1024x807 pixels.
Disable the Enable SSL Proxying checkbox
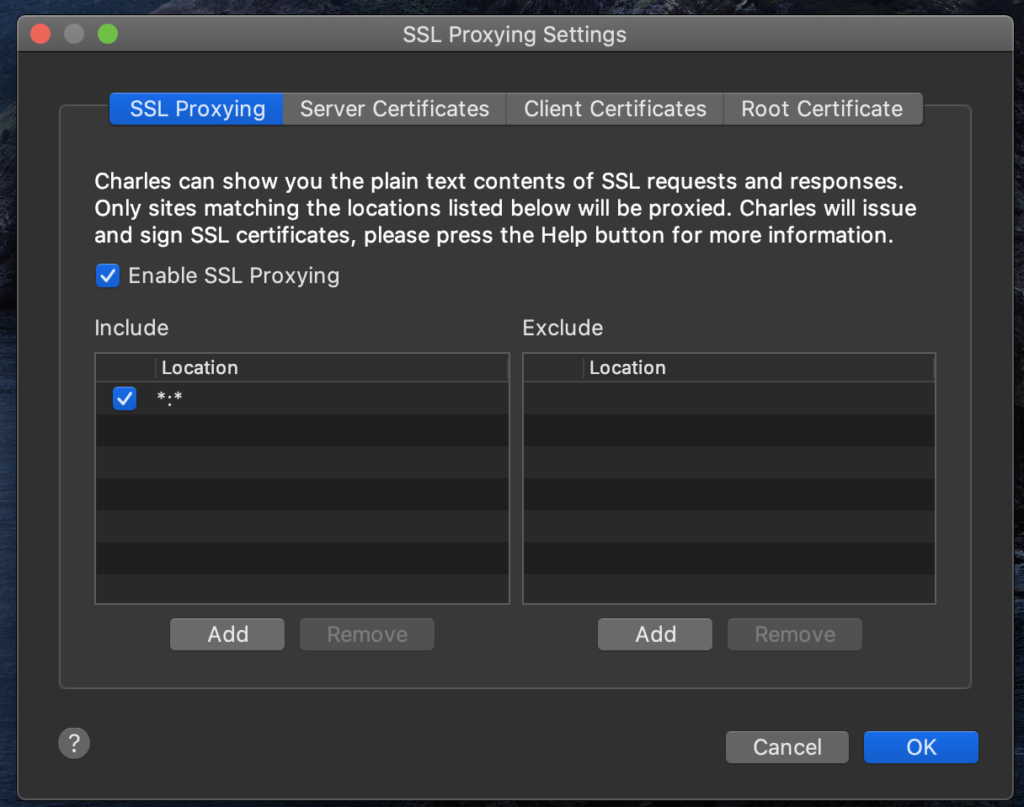click(x=108, y=276)
